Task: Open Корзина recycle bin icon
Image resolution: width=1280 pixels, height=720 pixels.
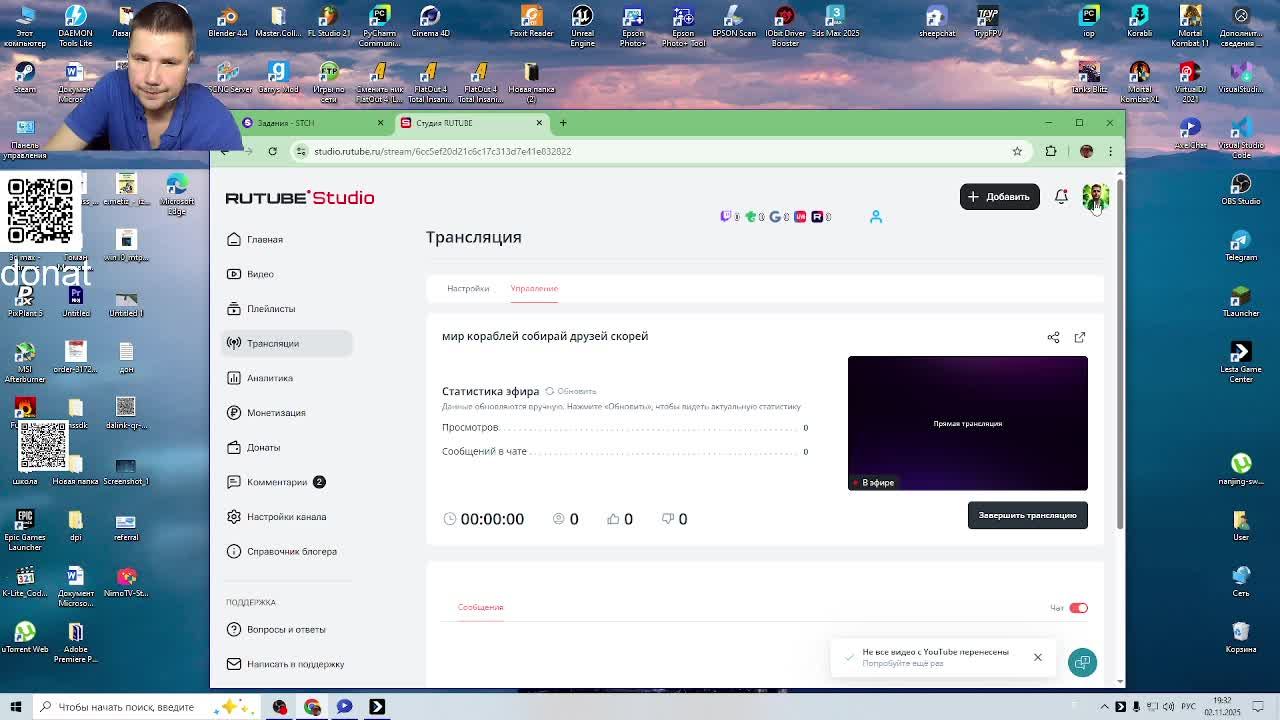Action: [1241, 637]
